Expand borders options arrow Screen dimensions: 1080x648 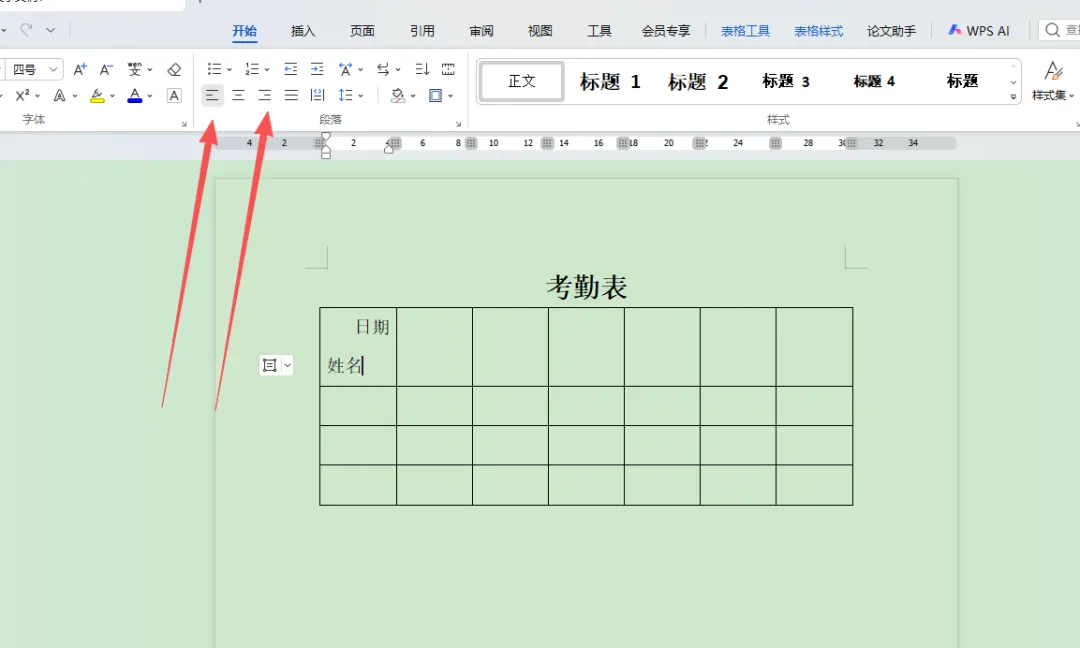450,96
